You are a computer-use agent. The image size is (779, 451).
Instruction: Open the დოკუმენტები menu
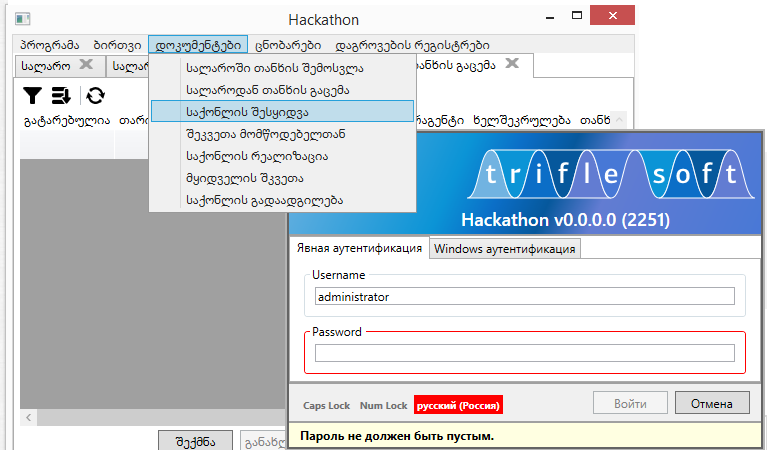[198, 45]
